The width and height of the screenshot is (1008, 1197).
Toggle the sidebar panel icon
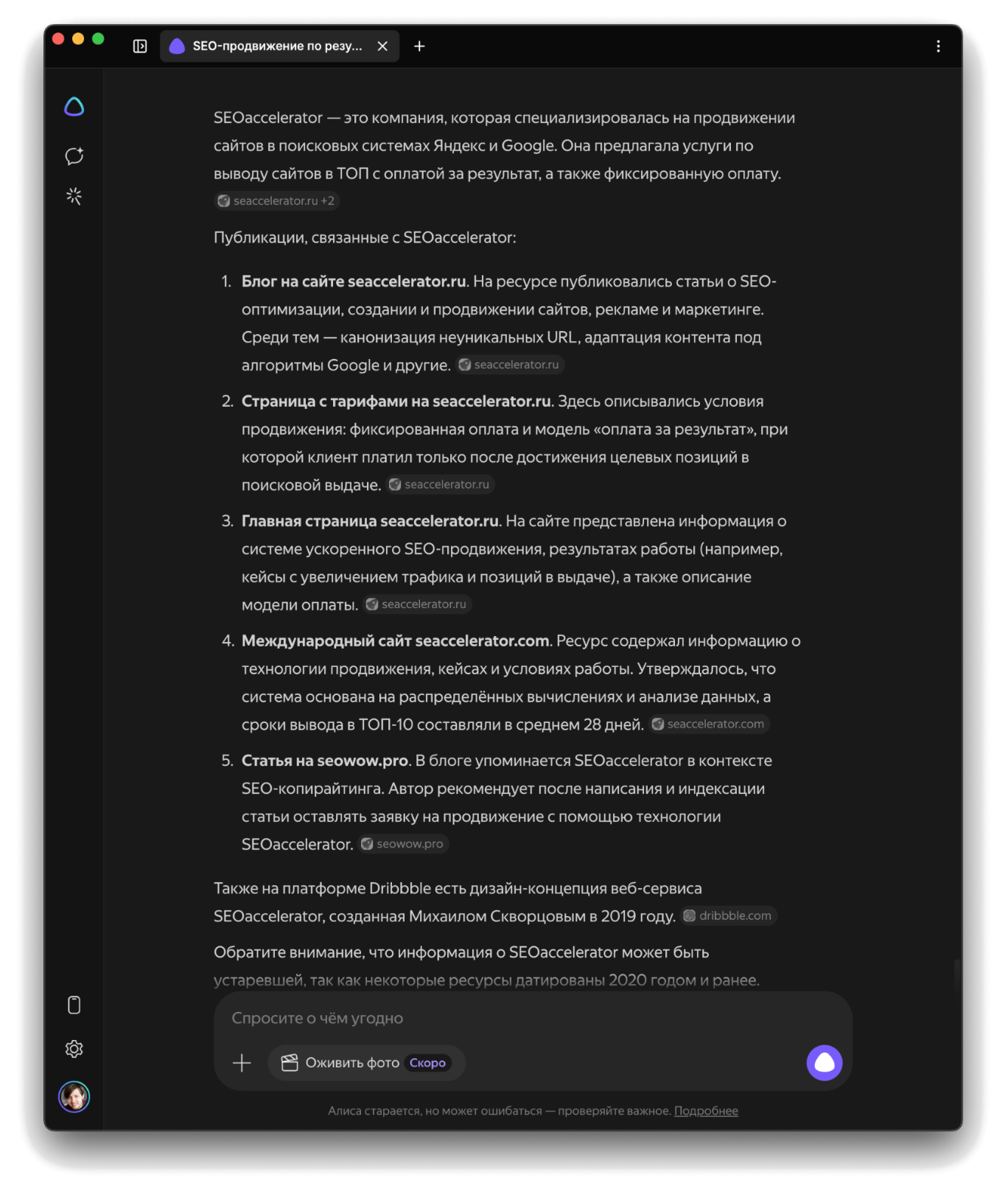pyautogui.click(x=140, y=46)
